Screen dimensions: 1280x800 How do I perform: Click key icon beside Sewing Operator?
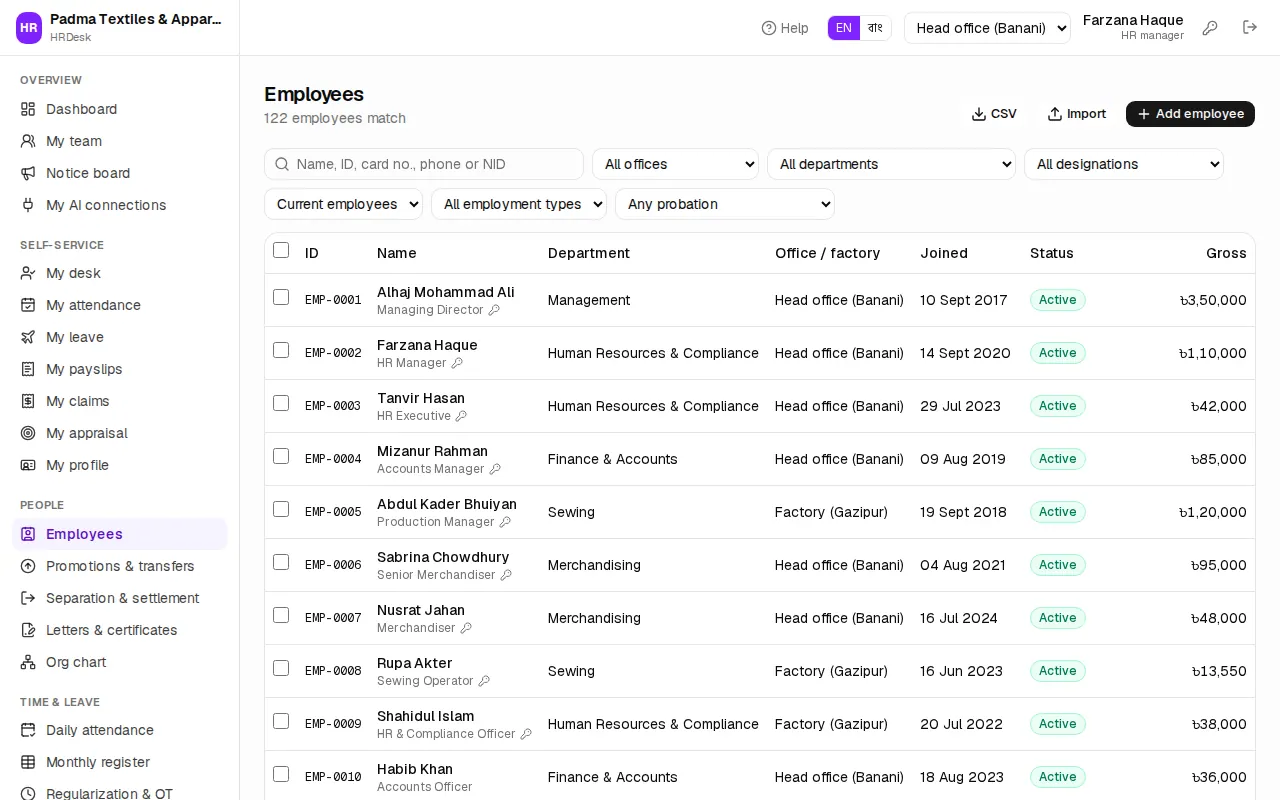tap(484, 681)
